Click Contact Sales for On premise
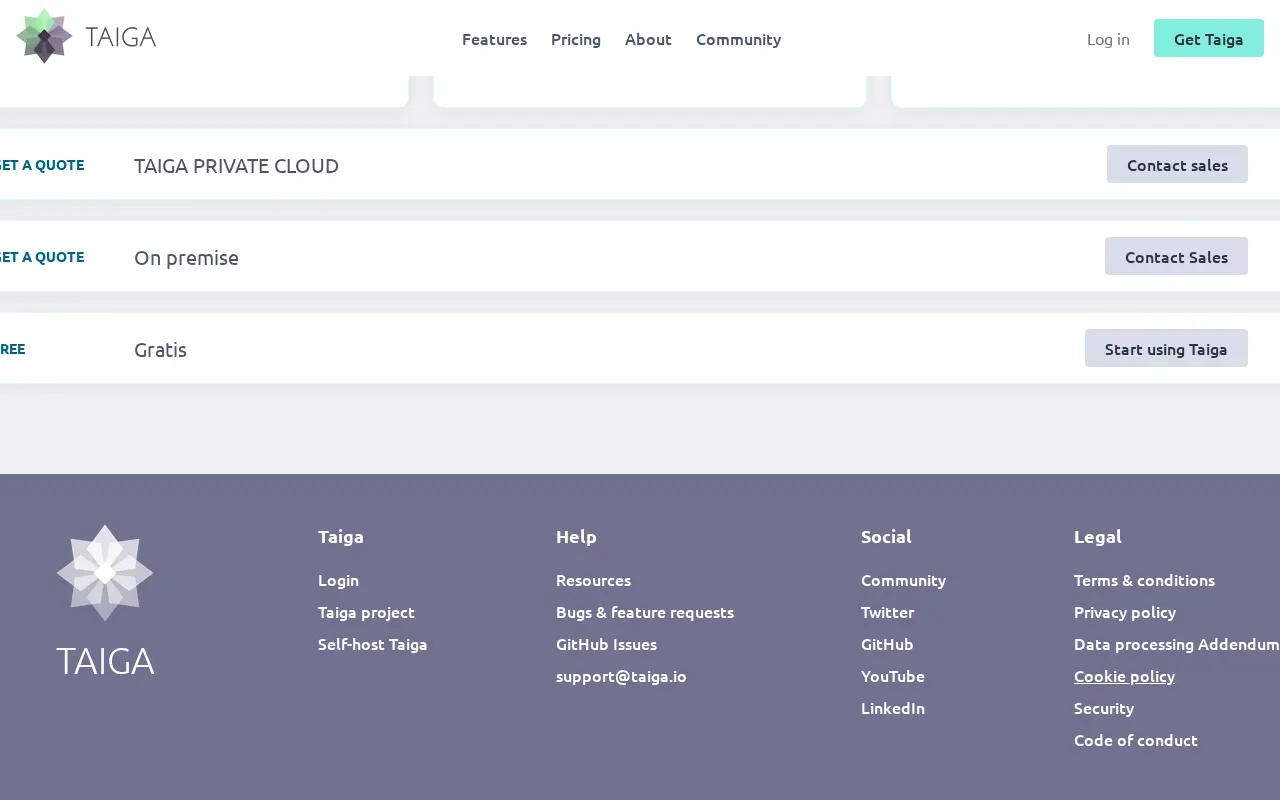 (x=1176, y=256)
